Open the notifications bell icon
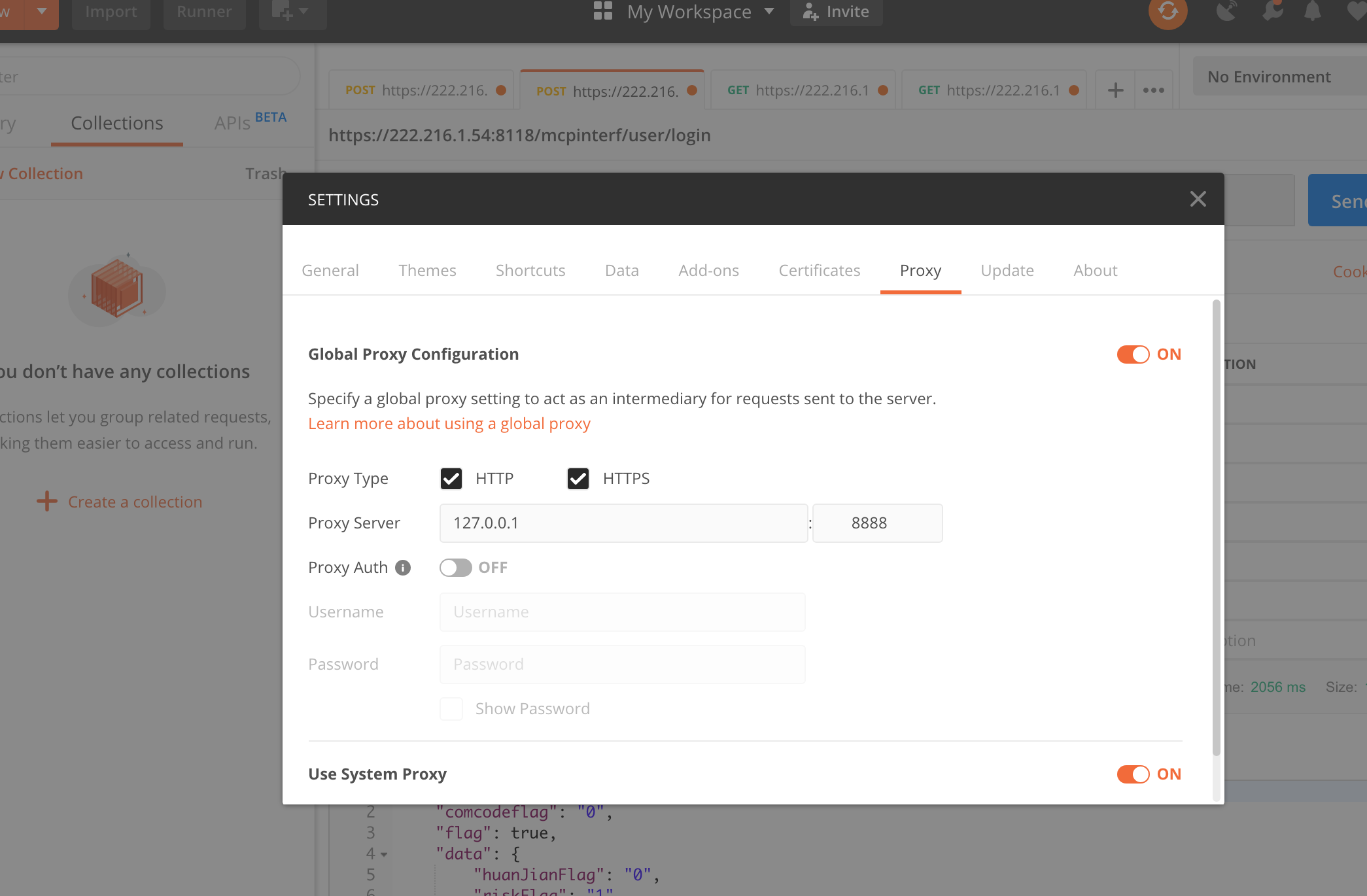This screenshot has height=896, width=1367. point(1312,10)
